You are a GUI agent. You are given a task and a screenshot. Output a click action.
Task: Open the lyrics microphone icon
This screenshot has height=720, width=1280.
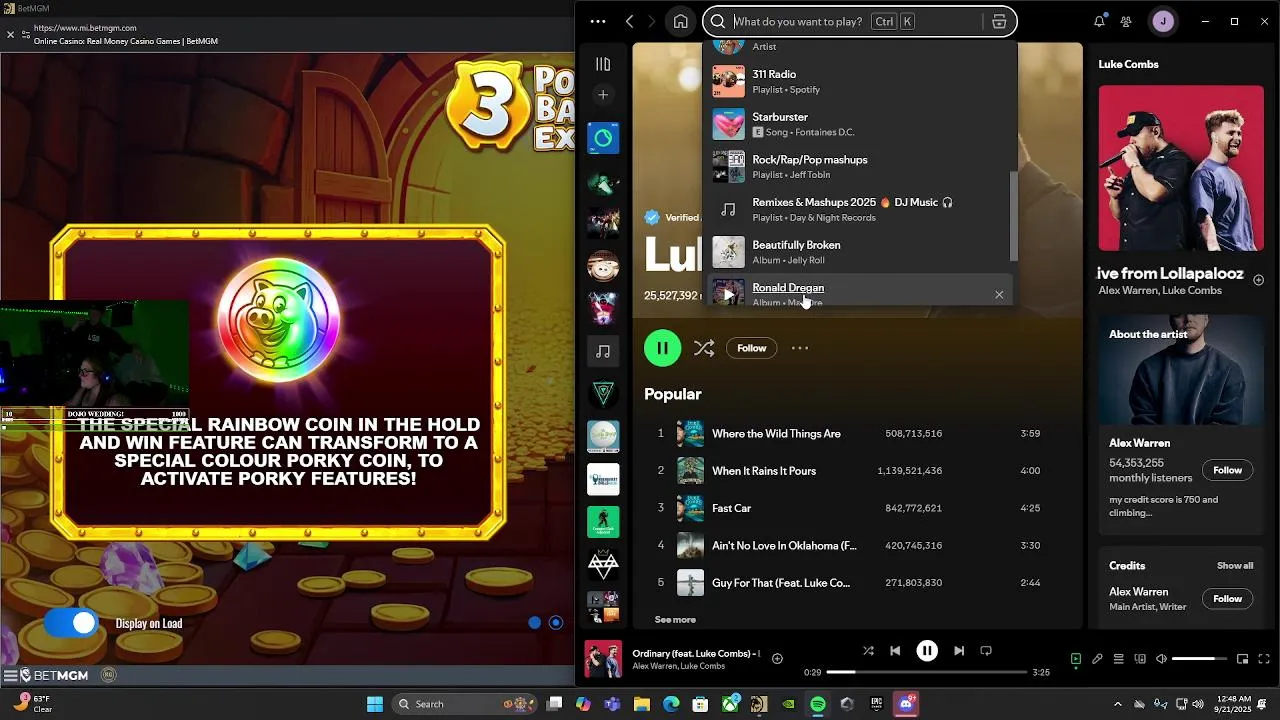click(x=1097, y=659)
